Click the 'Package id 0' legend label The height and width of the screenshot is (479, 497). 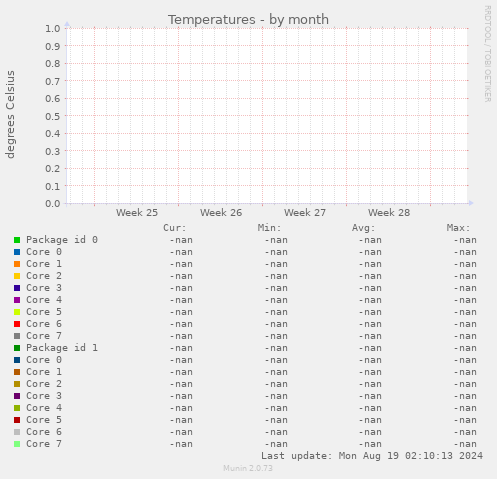62,240
